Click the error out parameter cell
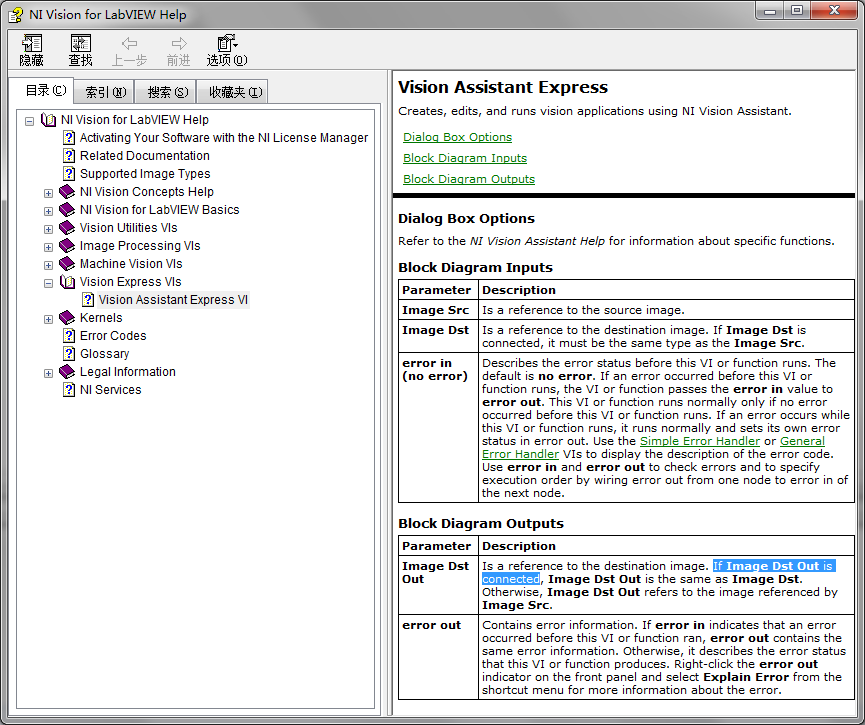 [438, 658]
